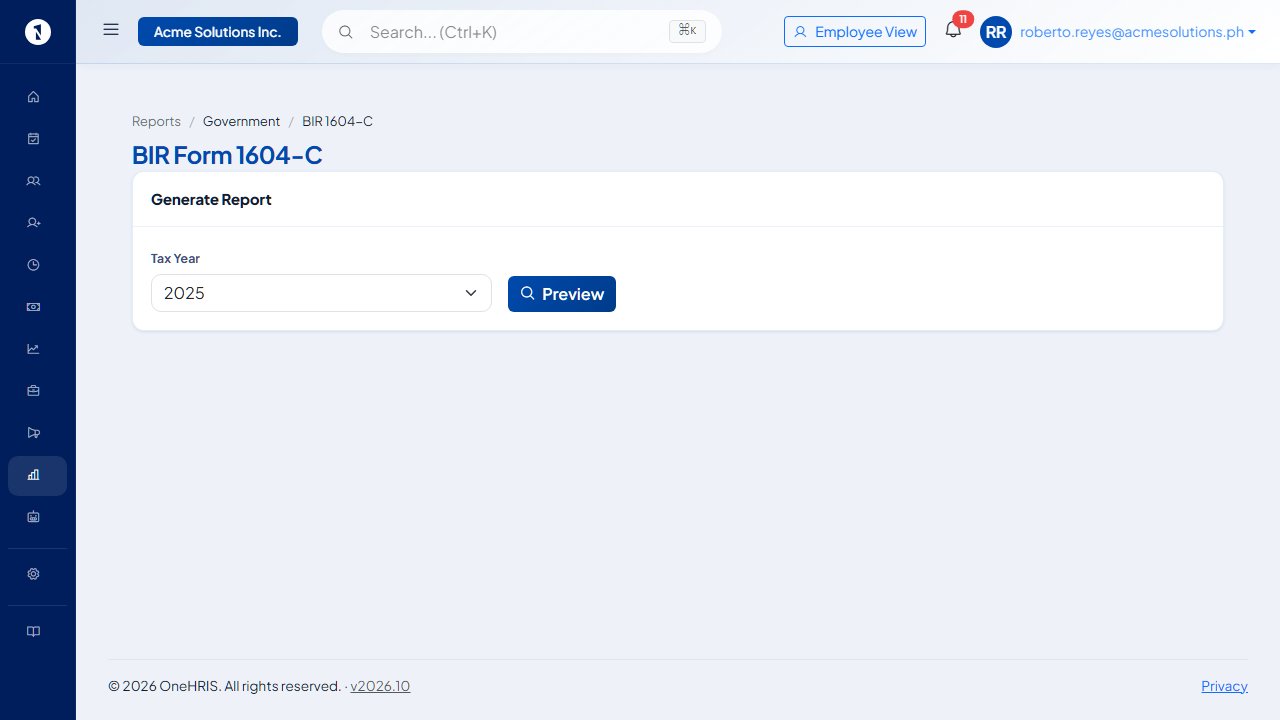The height and width of the screenshot is (720, 1280).
Task: Expand the roberto.reyes account menu
Action: pyautogui.click(x=1138, y=32)
